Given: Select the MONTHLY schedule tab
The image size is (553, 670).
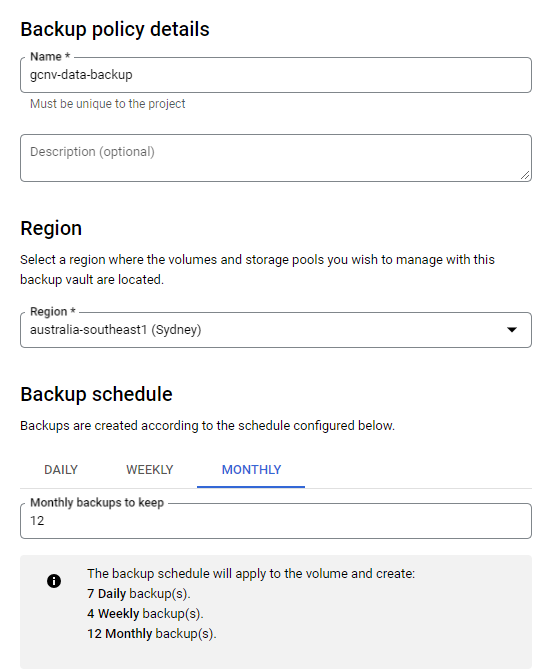Looking at the screenshot, I should pos(251,470).
